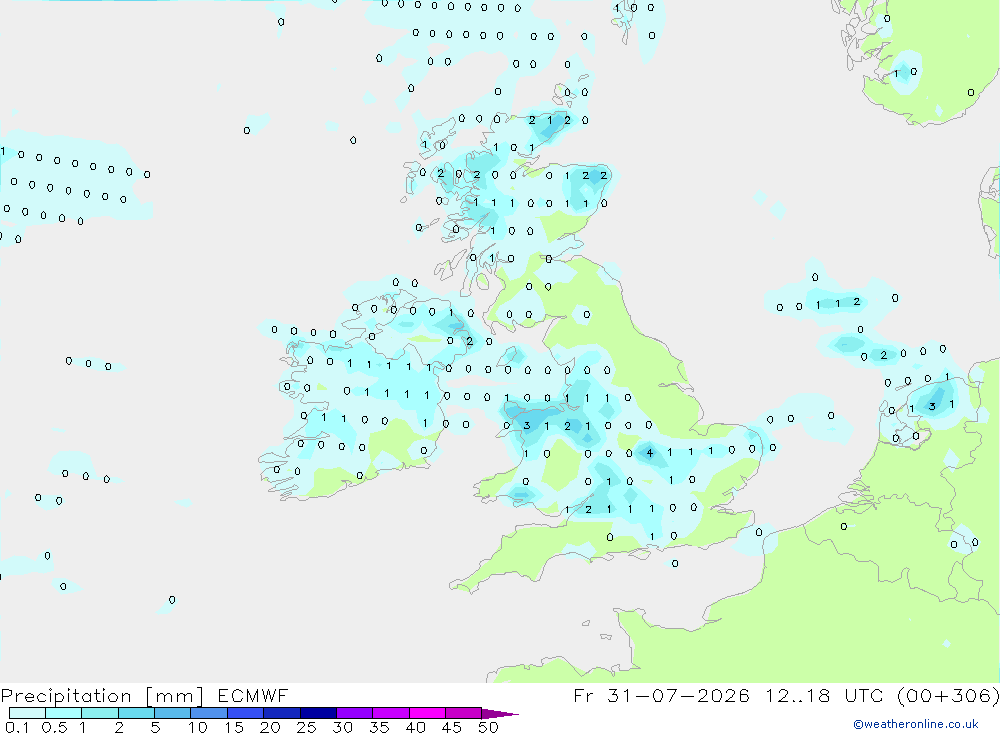Click the date 'Fr 31-07-2026'

[661, 695]
